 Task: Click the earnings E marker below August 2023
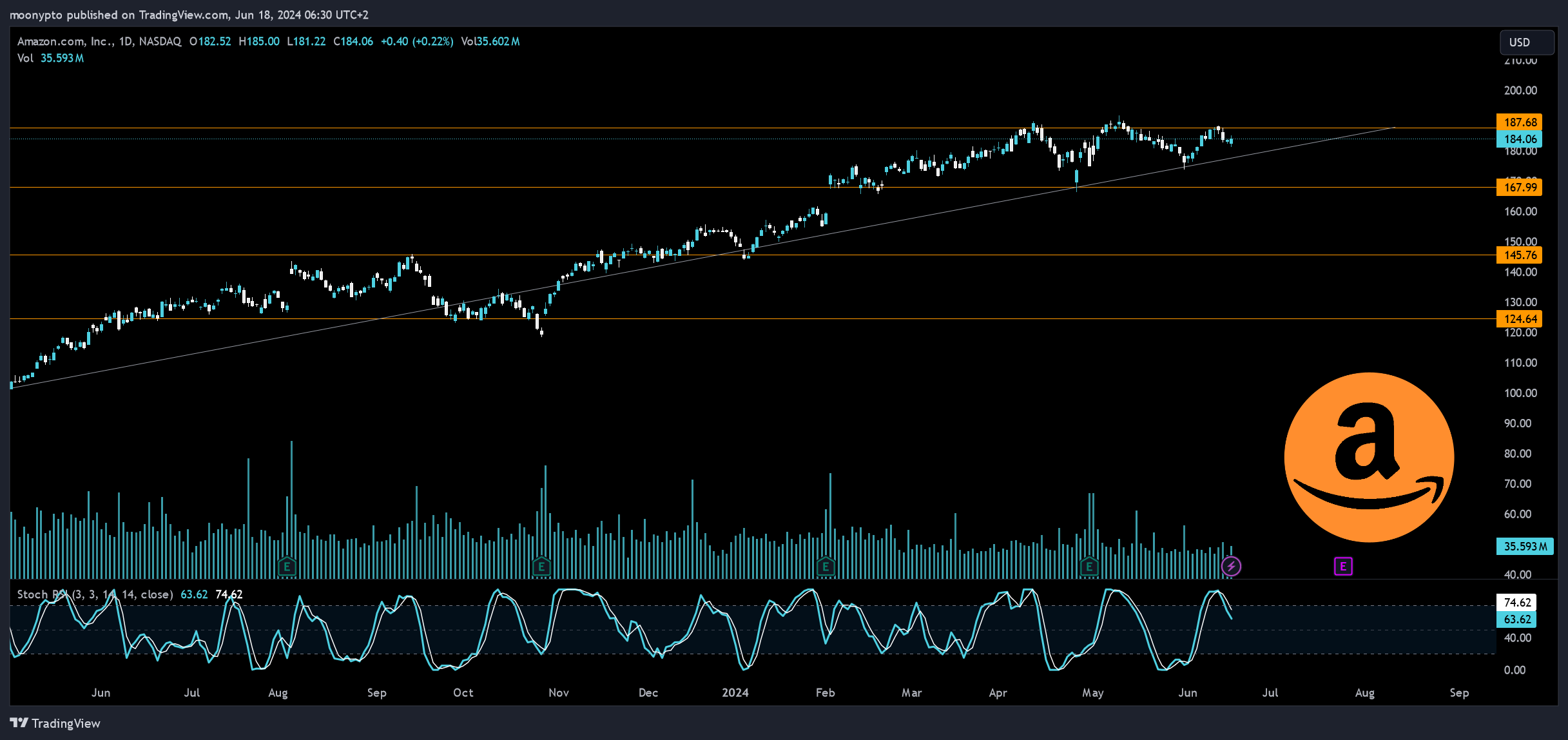pyautogui.click(x=287, y=567)
